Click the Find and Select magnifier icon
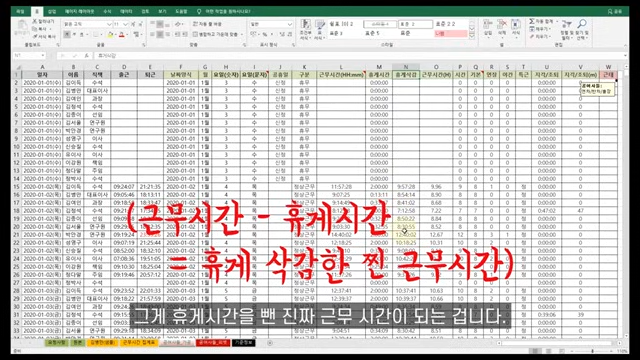This screenshot has width=640, height=360. click(x=582, y=24)
